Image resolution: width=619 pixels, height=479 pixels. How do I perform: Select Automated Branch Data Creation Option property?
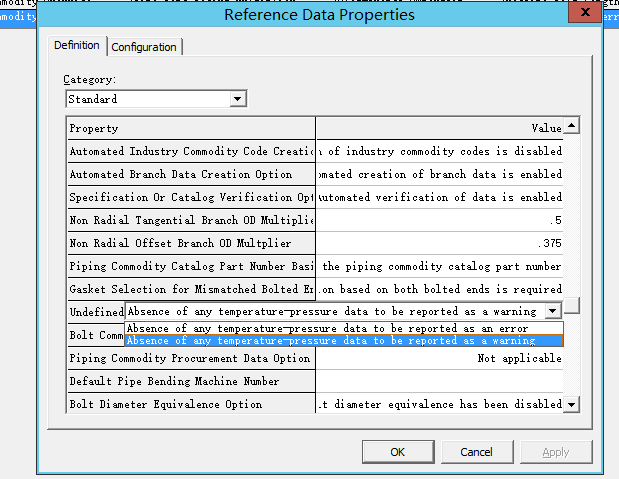point(191,174)
